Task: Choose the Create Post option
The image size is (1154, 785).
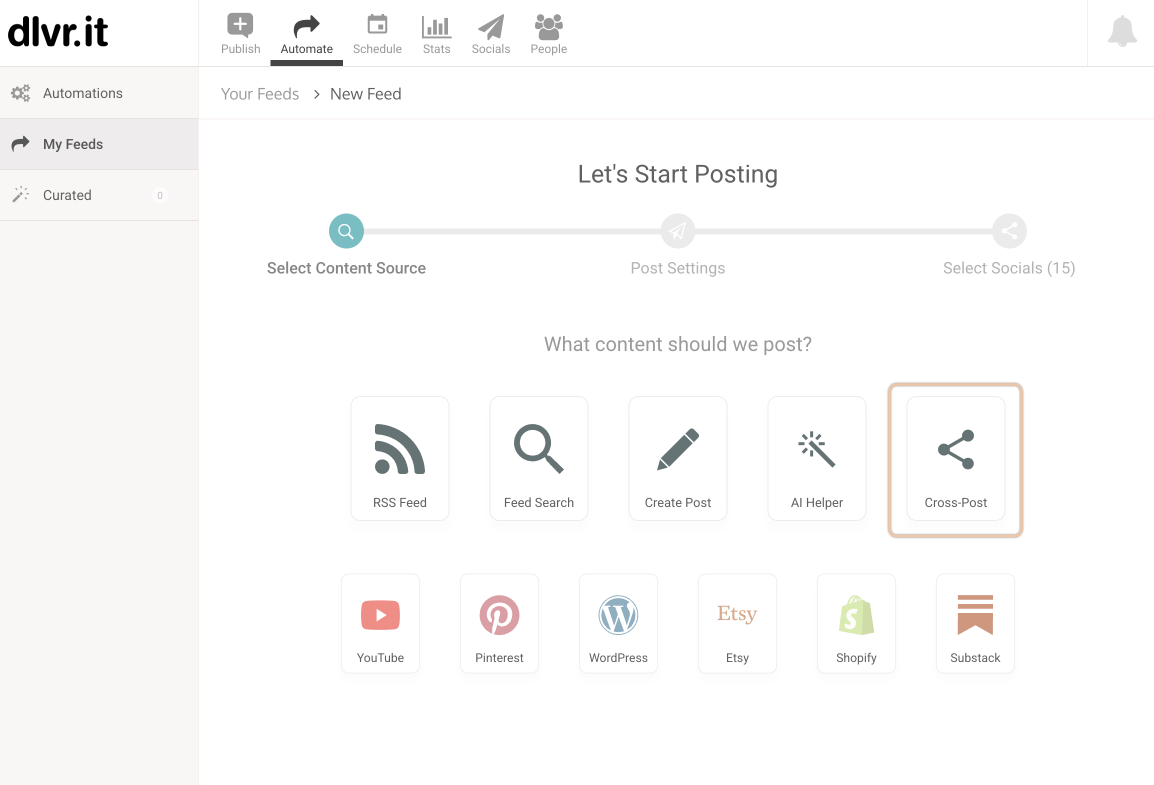Action: (678, 458)
